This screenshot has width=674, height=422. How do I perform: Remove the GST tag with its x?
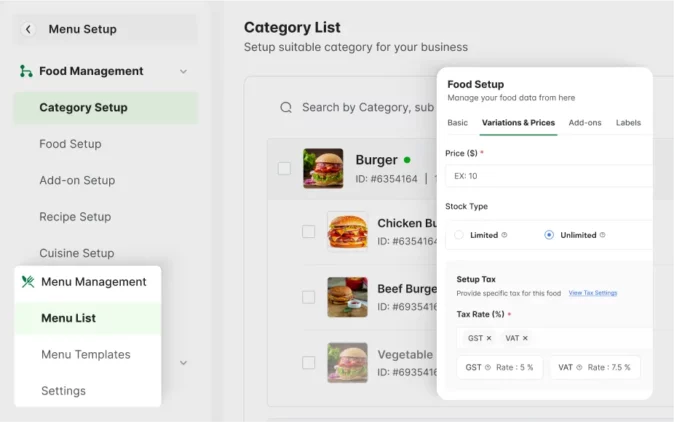pyautogui.click(x=489, y=338)
